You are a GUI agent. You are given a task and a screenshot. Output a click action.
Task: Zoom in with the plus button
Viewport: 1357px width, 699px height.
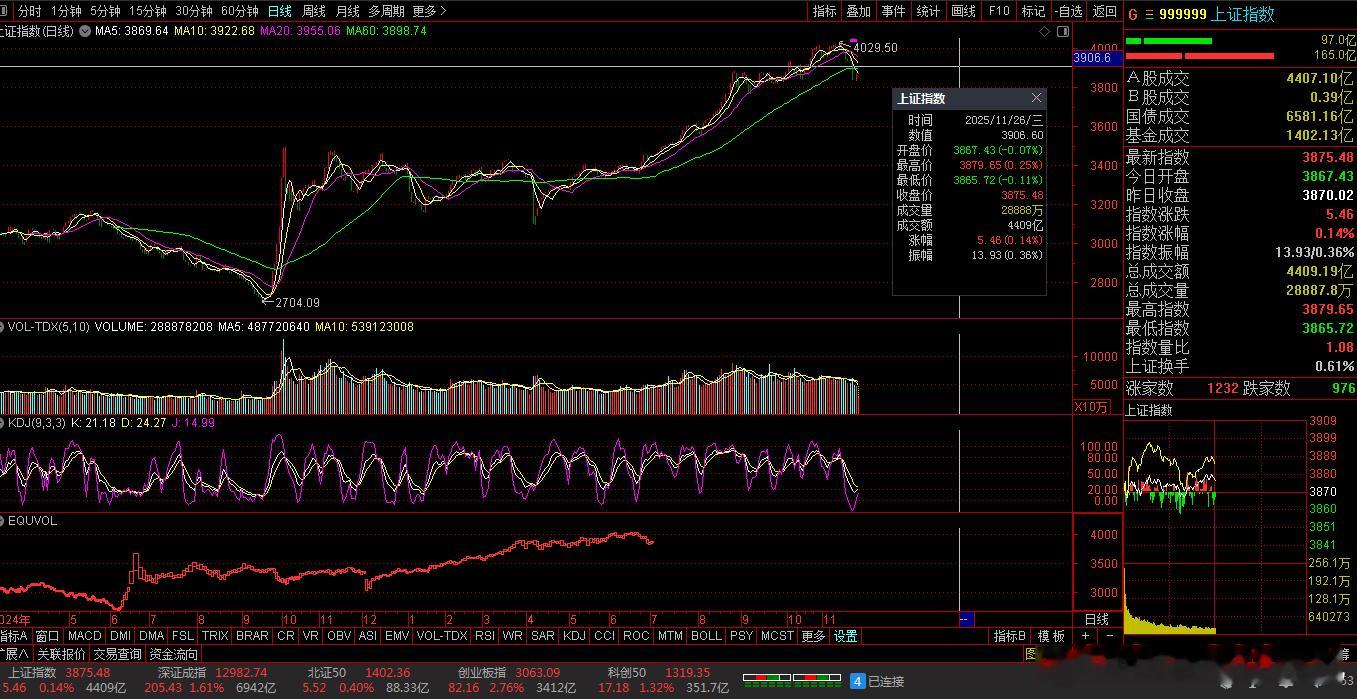coord(1086,636)
